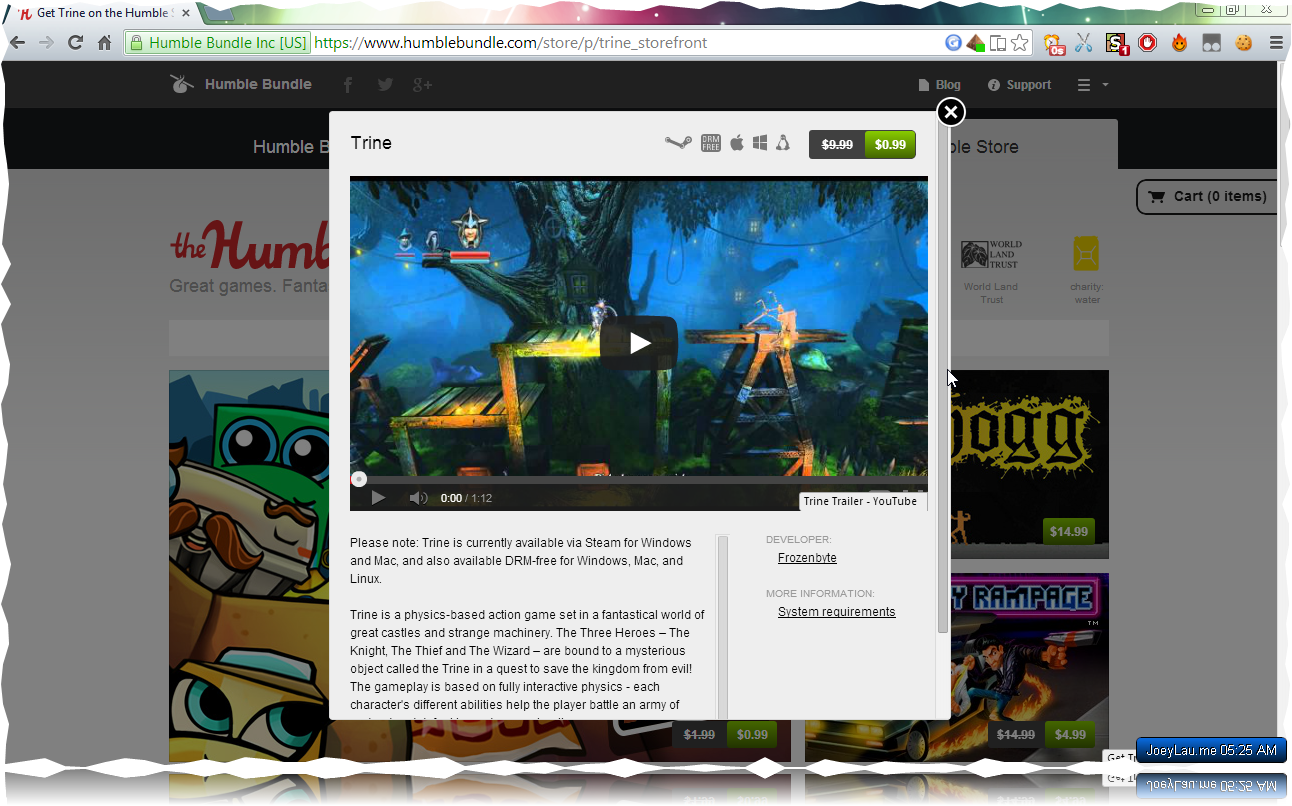Click the Windows platform icon

tap(760, 143)
